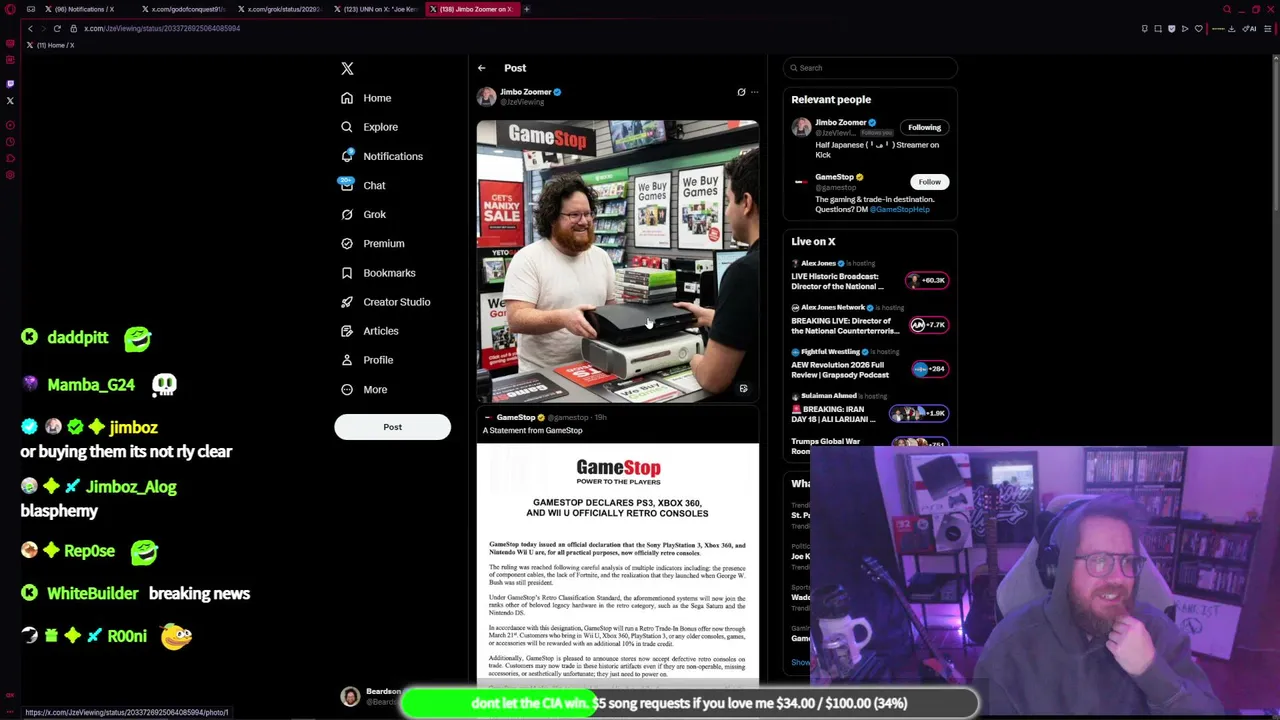Click the Bookmarks bookmark icon
The height and width of the screenshot is (720, 1280).
point(347,273)
